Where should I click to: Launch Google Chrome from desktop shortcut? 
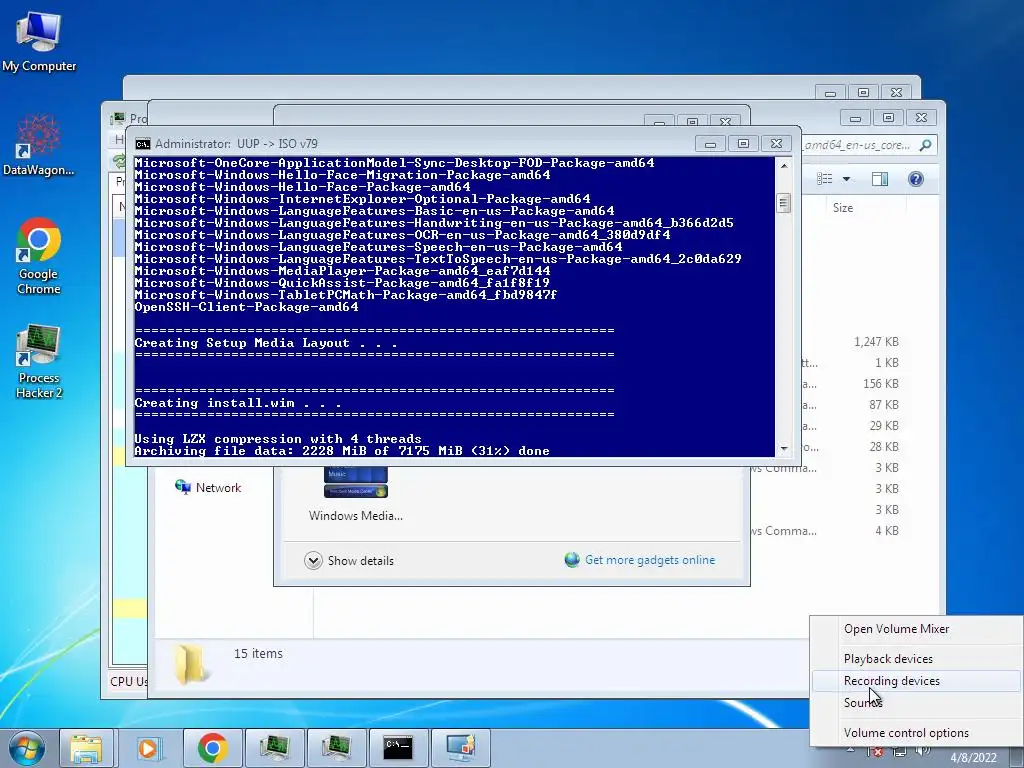point(39,256)
